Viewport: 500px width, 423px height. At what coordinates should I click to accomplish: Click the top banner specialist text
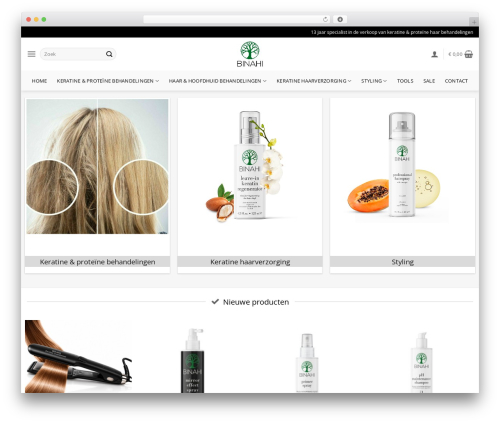click(x=392, y=32)
